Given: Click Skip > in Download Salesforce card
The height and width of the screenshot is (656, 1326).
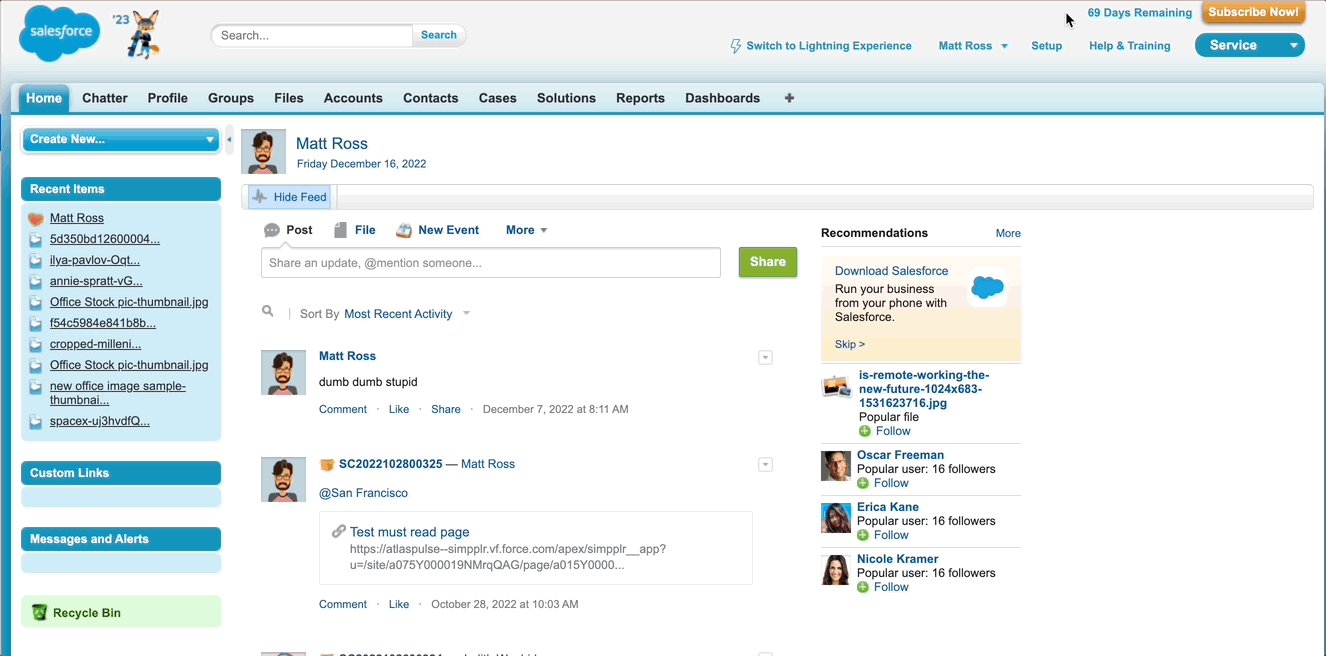Looking at the screenshot, I should (x=850, y=344).
